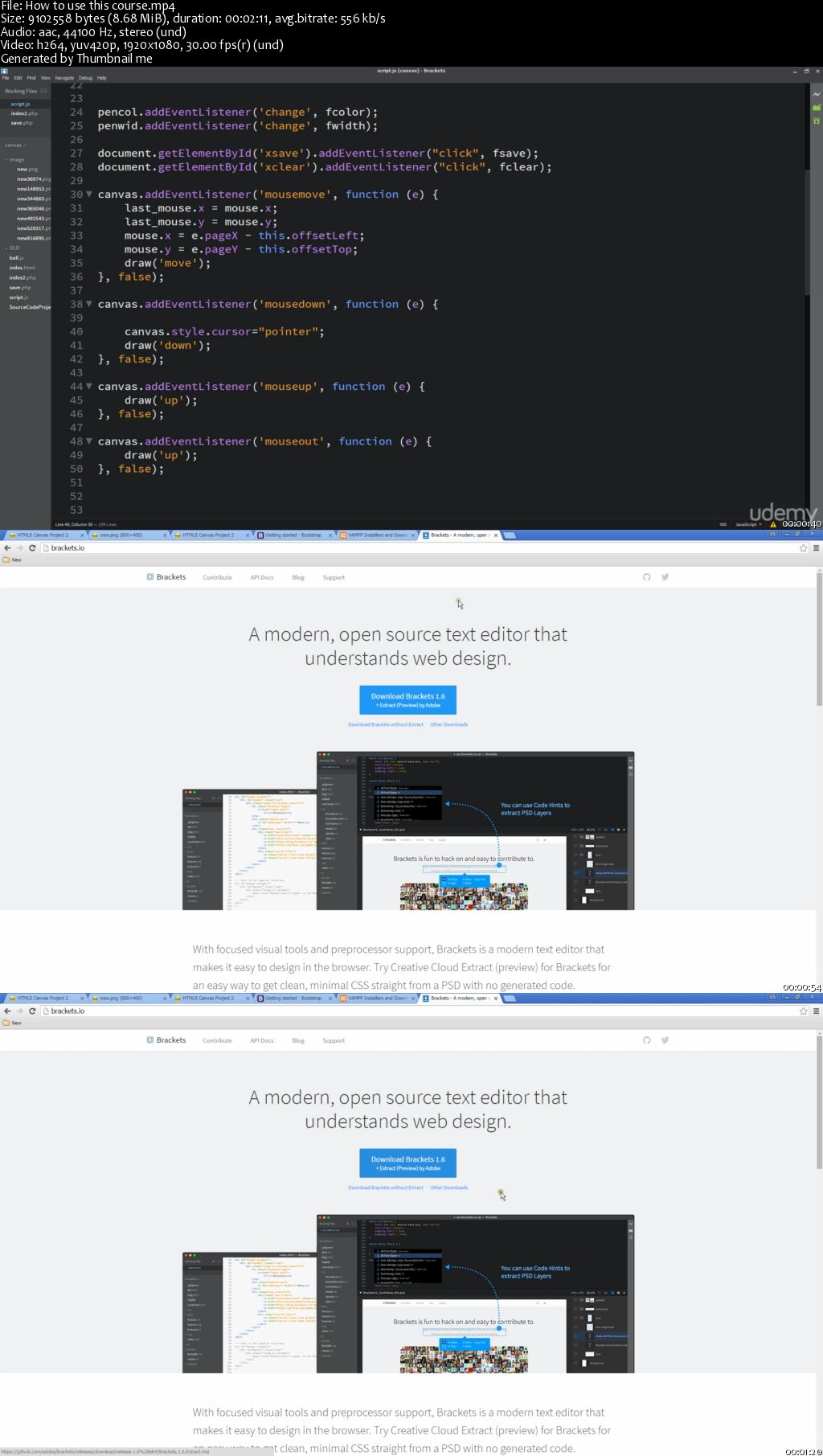This screenshot has width=823, height=1456.
Task: Click the GitHub icon in the 00:01:20 frame
Action: pos(647,1040)
